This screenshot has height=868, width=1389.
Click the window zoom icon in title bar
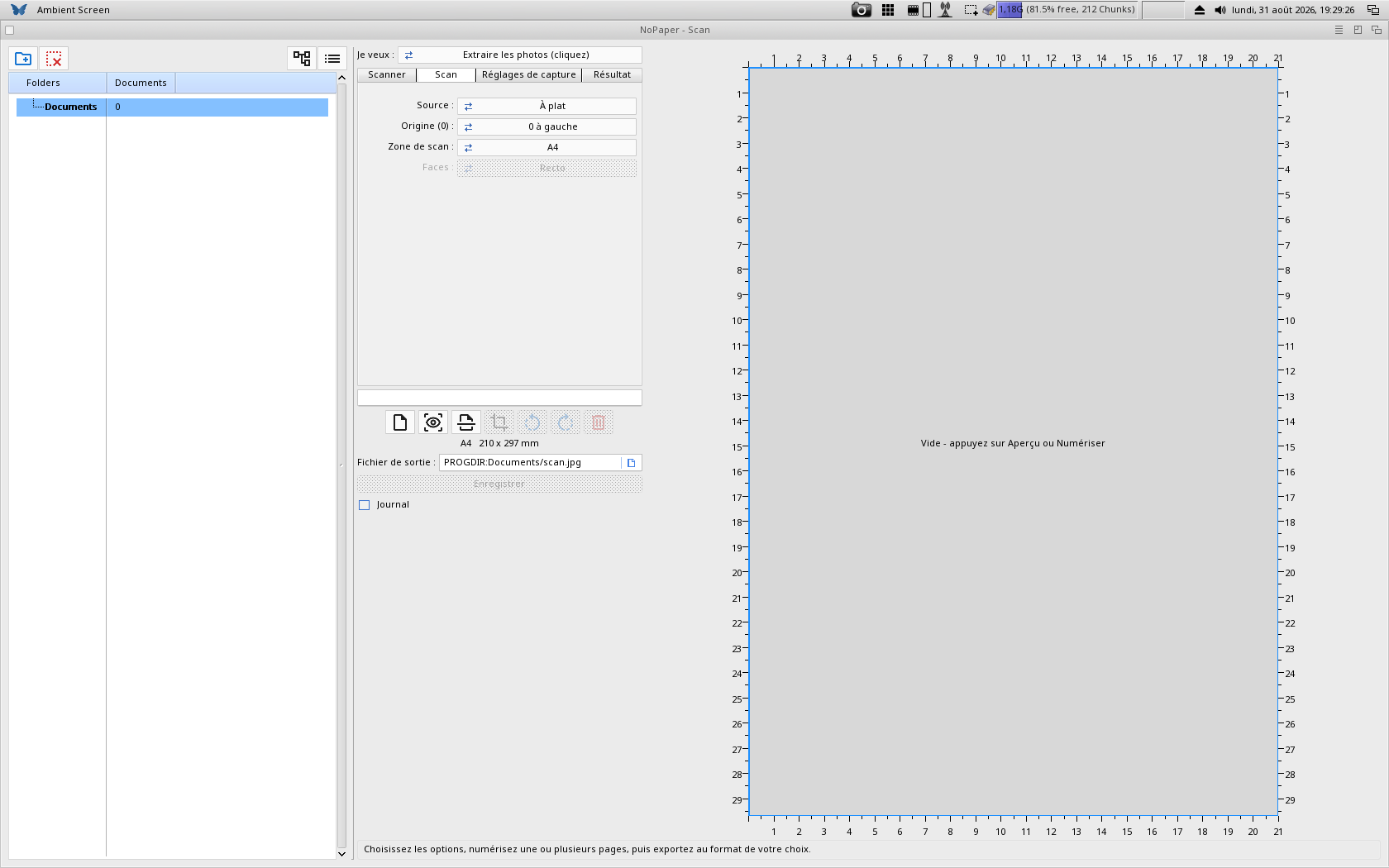(x=1358, y=30)
